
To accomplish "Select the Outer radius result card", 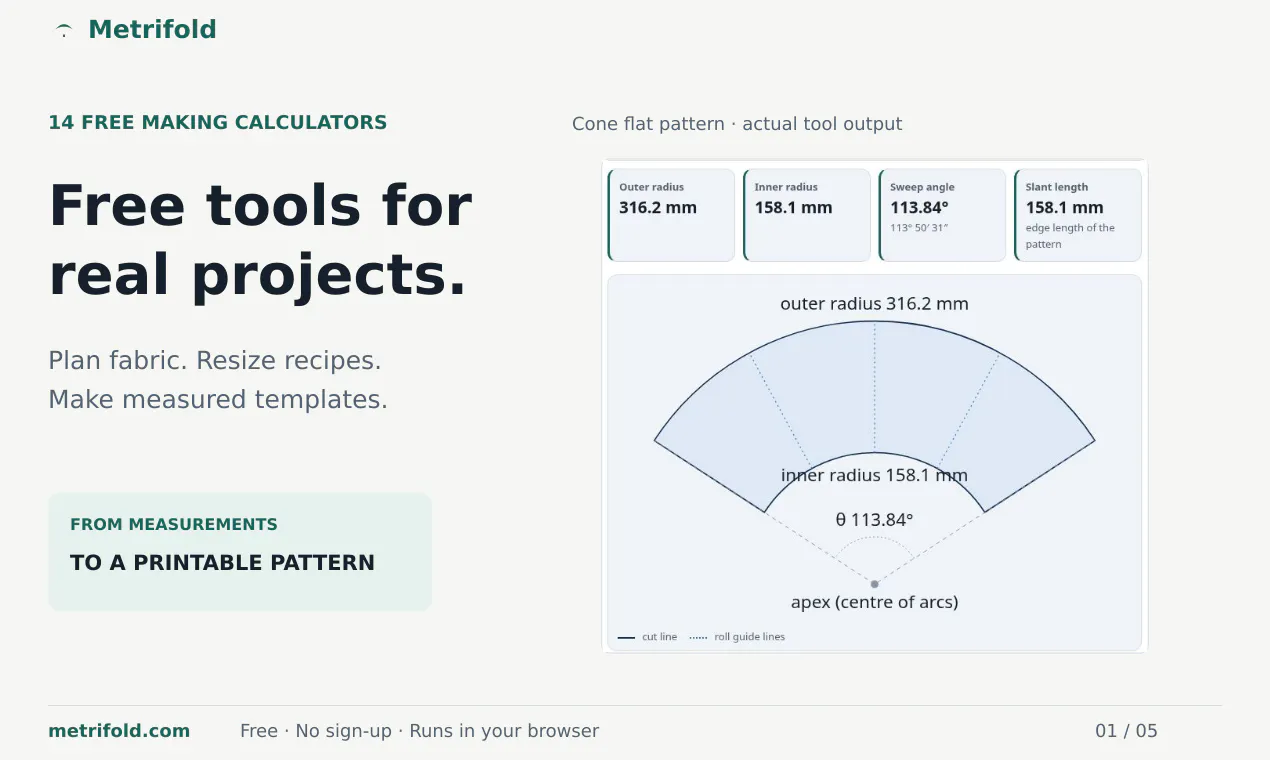I will 671,215.
